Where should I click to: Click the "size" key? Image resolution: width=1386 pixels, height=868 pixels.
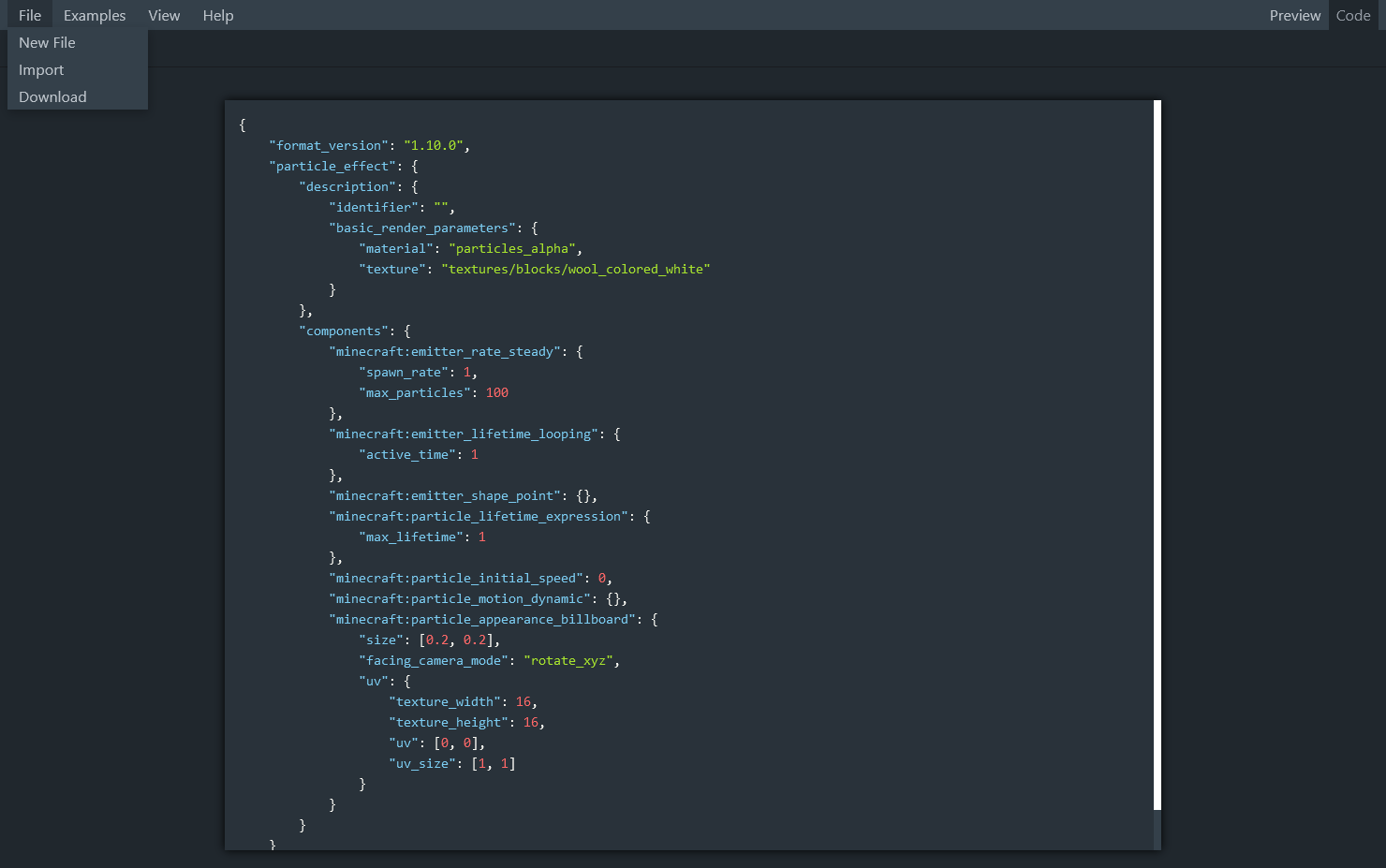point(381,640)
